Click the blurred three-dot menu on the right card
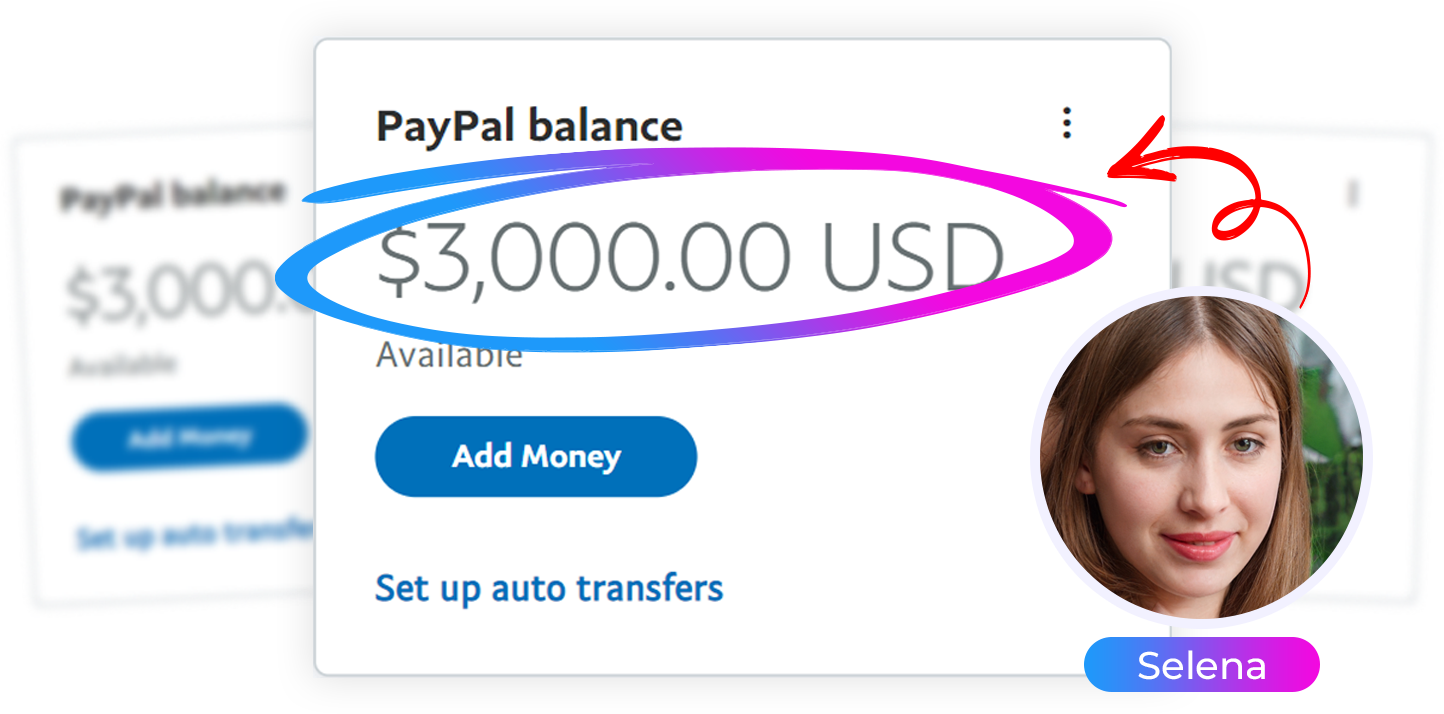1444x714 pixels. pyautogui.click(x=1353, y=193)
